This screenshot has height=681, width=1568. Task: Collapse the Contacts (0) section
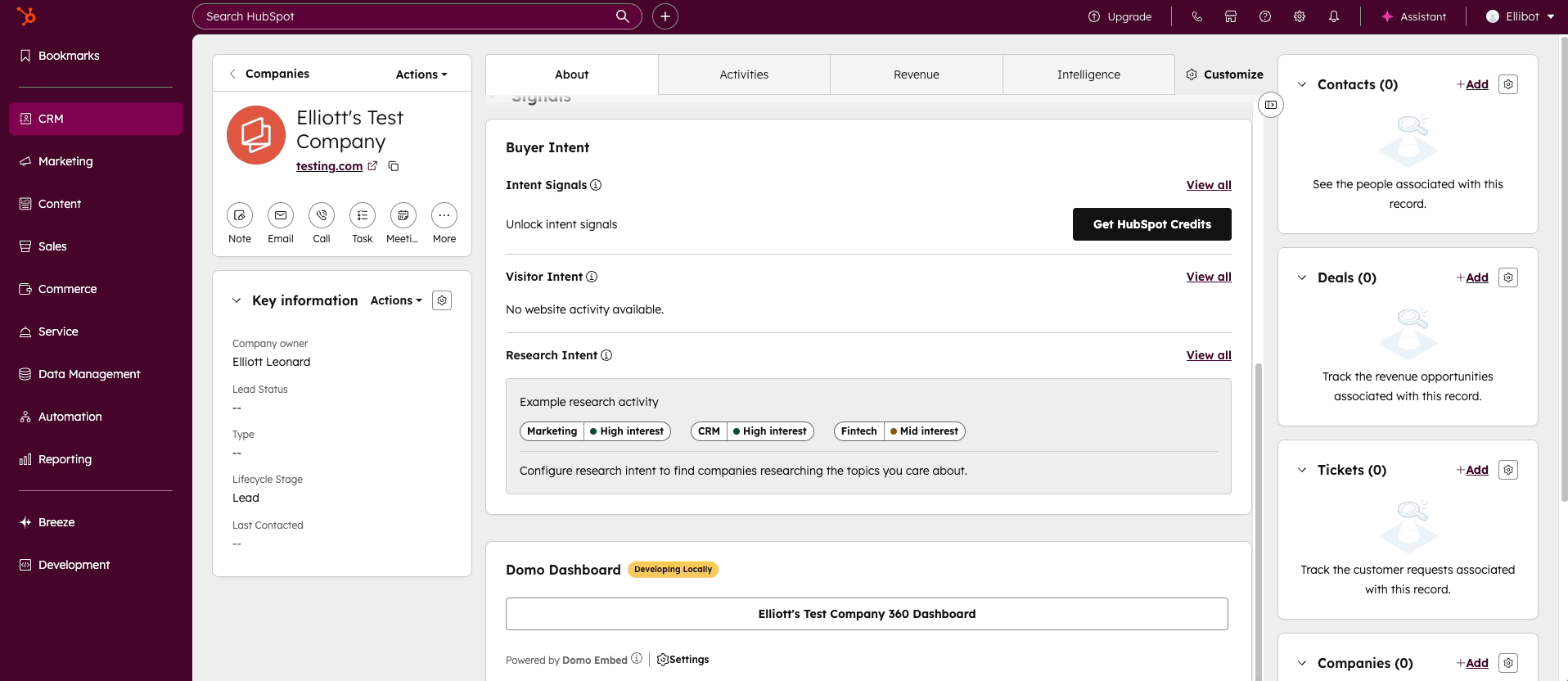[x=1302, y=84]
